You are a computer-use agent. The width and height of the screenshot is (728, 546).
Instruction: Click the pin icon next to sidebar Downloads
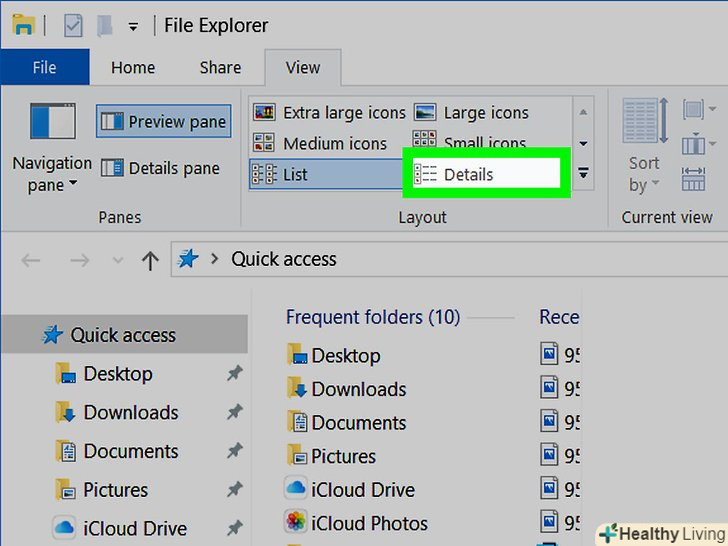[235, 411]
